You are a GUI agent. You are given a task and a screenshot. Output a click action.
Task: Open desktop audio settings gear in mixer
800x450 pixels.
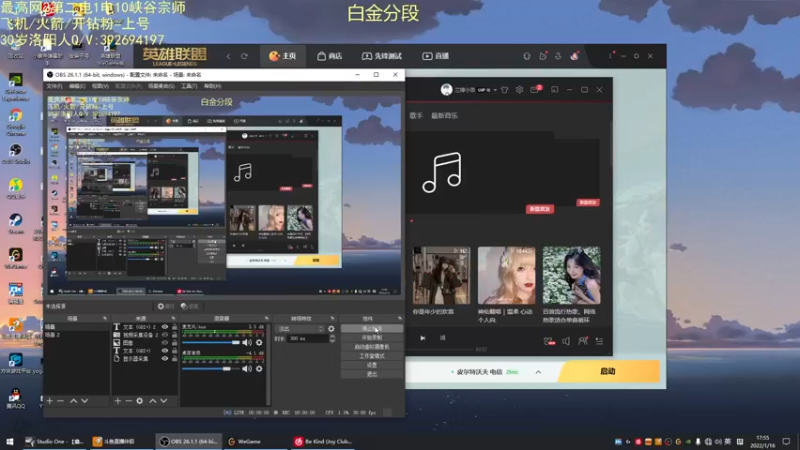pyautogui.click(x=259, y=368)
